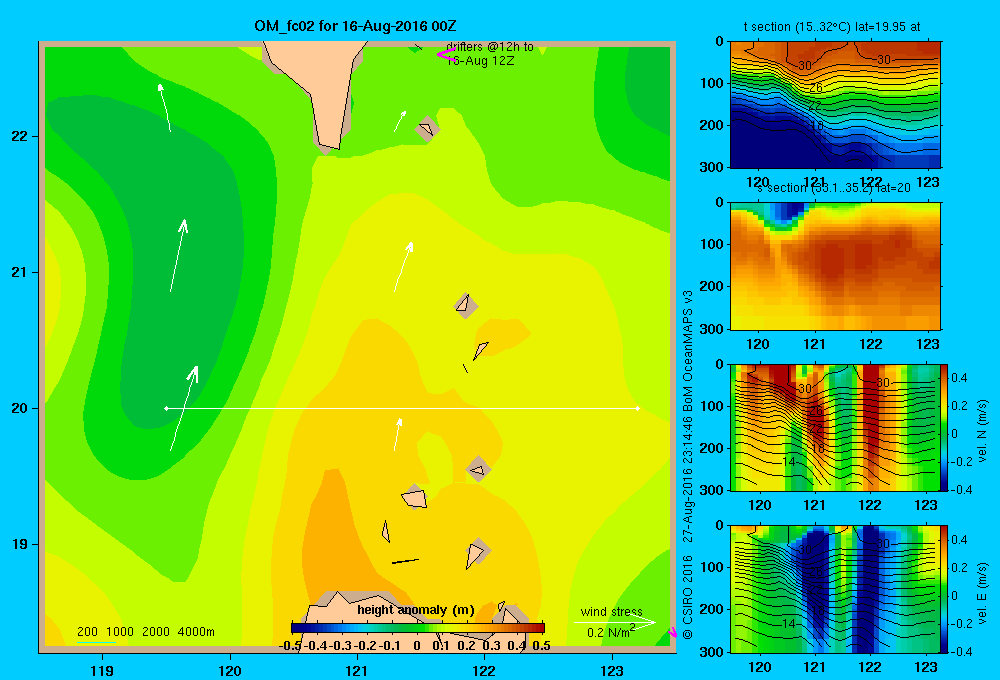Click the '200 1000 2000 4000m' depth contour legend

pyautogui.click(x=145, y=632)
